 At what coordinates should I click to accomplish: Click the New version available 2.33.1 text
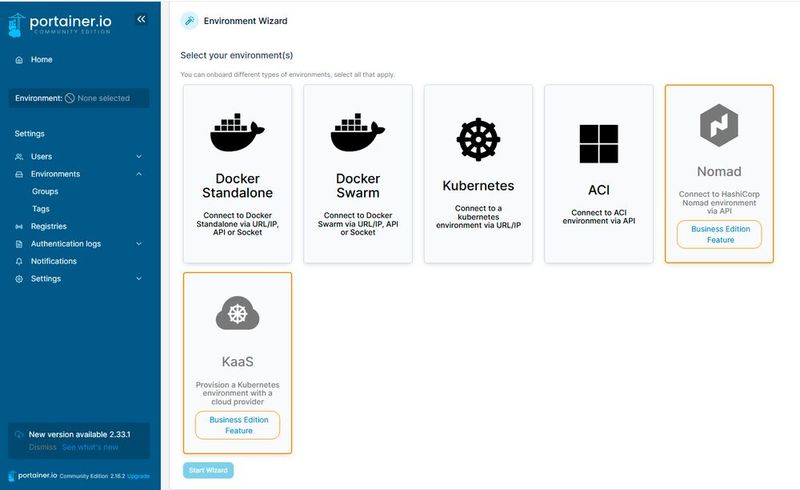coord(80,434)
